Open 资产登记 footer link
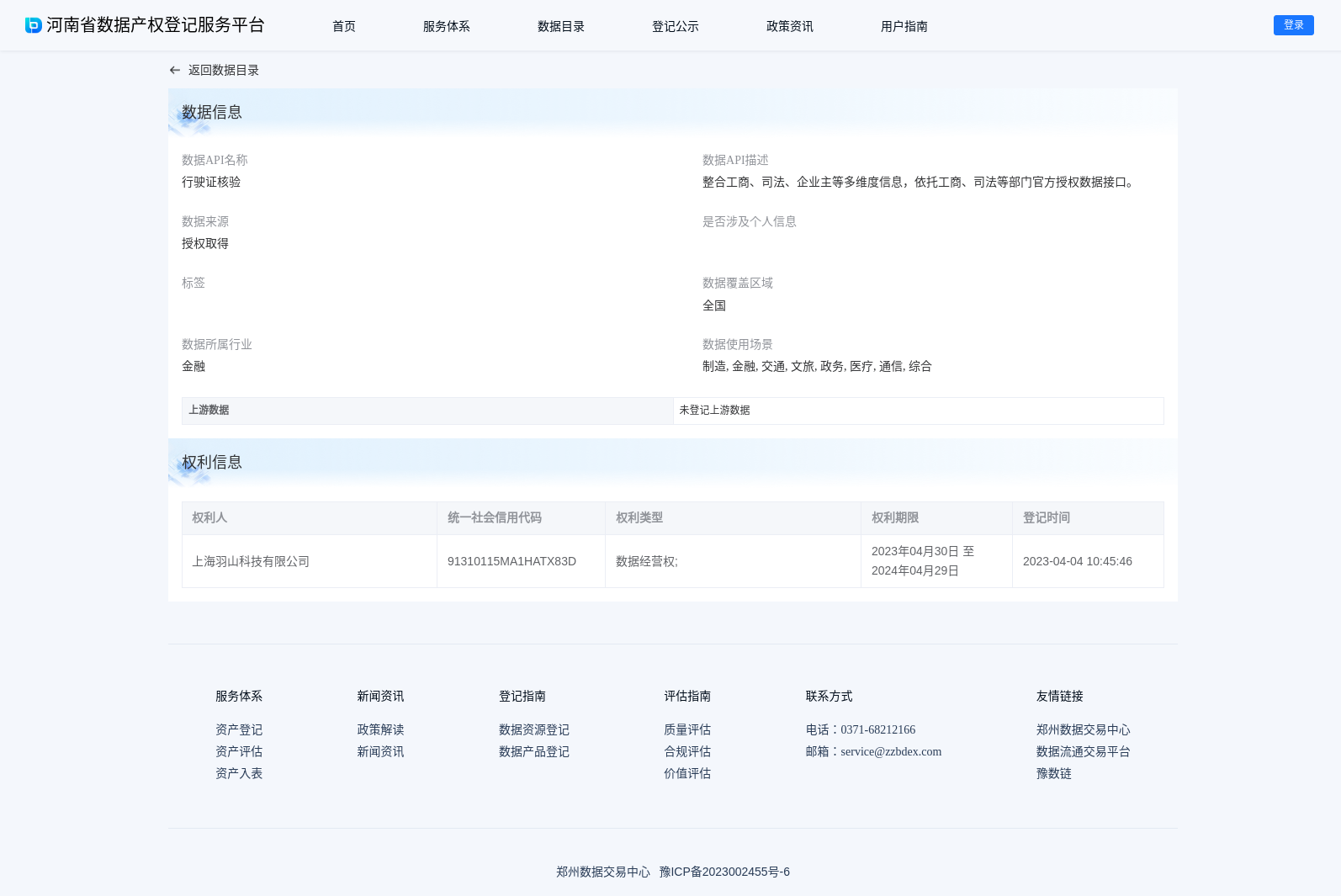Viewport: 1341px width, 896px height. pyautogui.click(x=239, y=729)
